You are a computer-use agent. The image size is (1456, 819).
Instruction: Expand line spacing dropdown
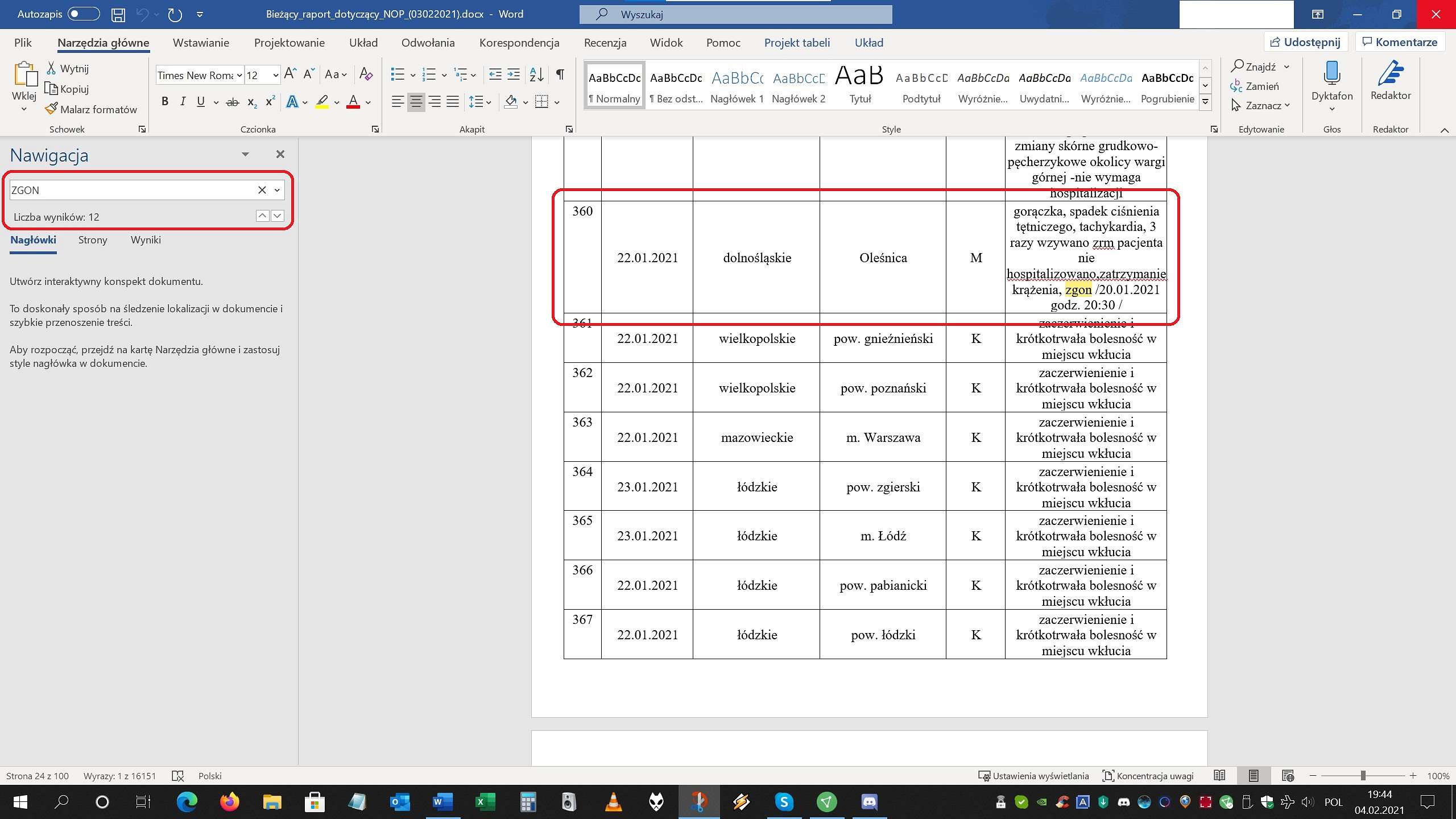click(x=489, y=103)
